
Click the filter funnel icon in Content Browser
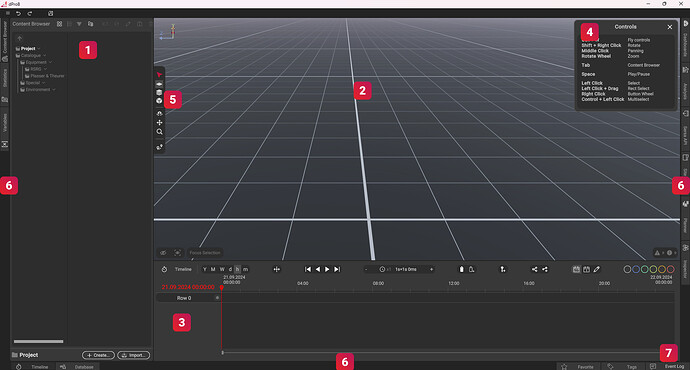pos(79,24)
